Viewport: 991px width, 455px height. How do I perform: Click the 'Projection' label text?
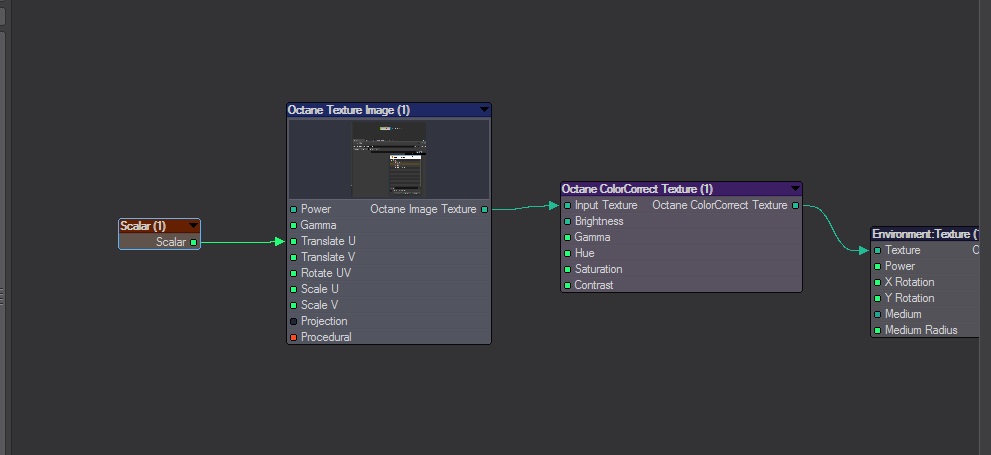(x=324, y=322)
